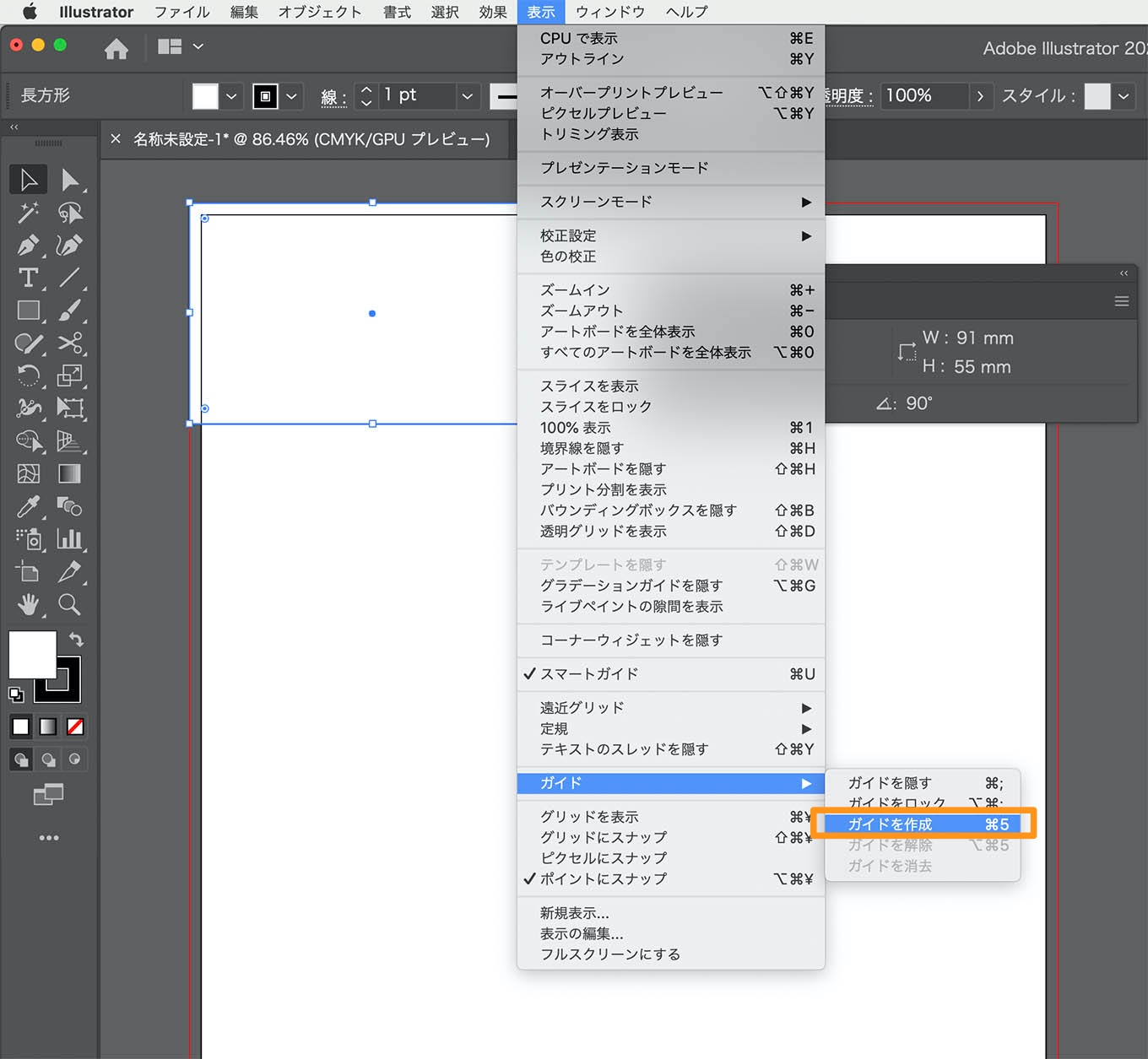This screenshot has width=1148, height=1059.
Task: Select the Magic Wand tool
Action: coord(29,213)
